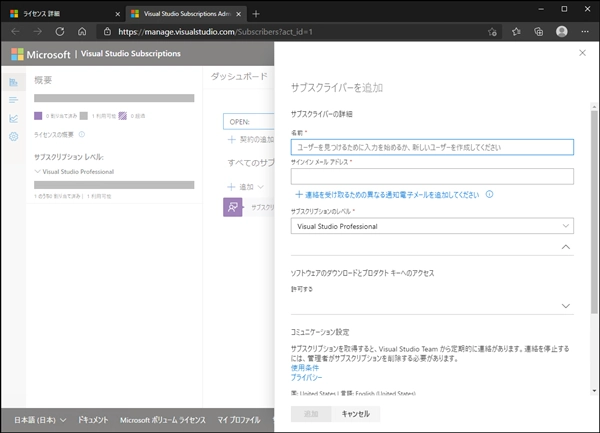Click the browser forward arrow
The image size is (600, 433).
(38, 32)
